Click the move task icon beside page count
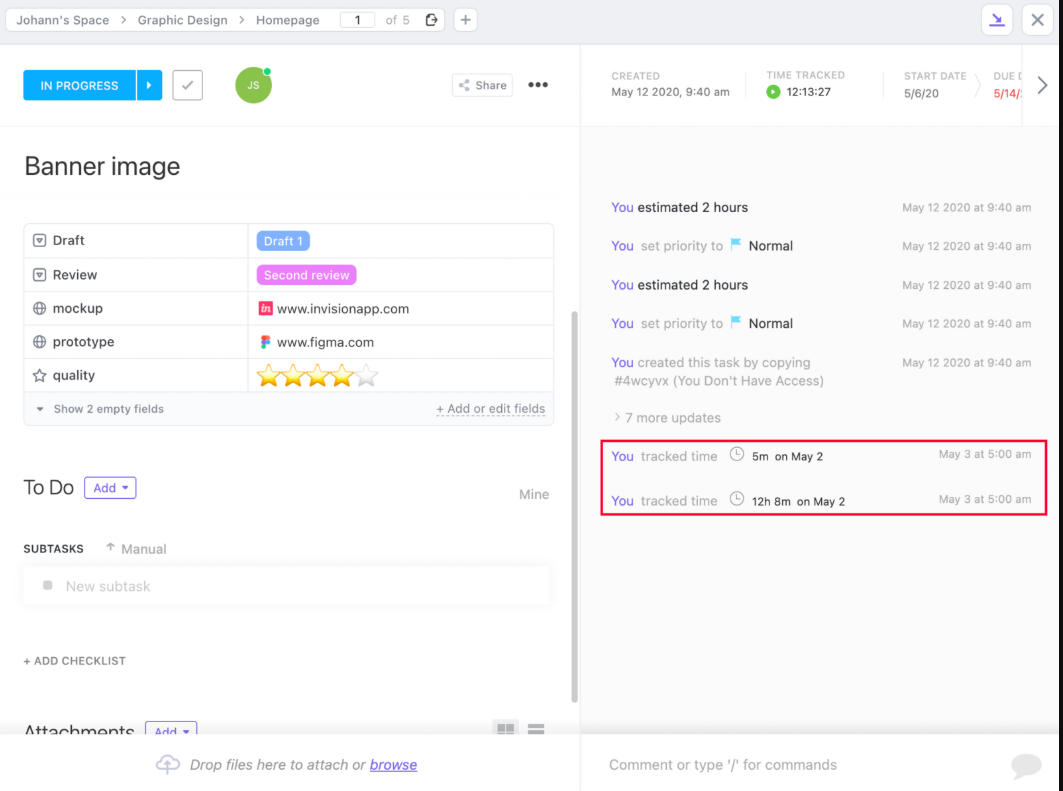1063x791 pixels. pyautogui.click(x=431, y=20)
